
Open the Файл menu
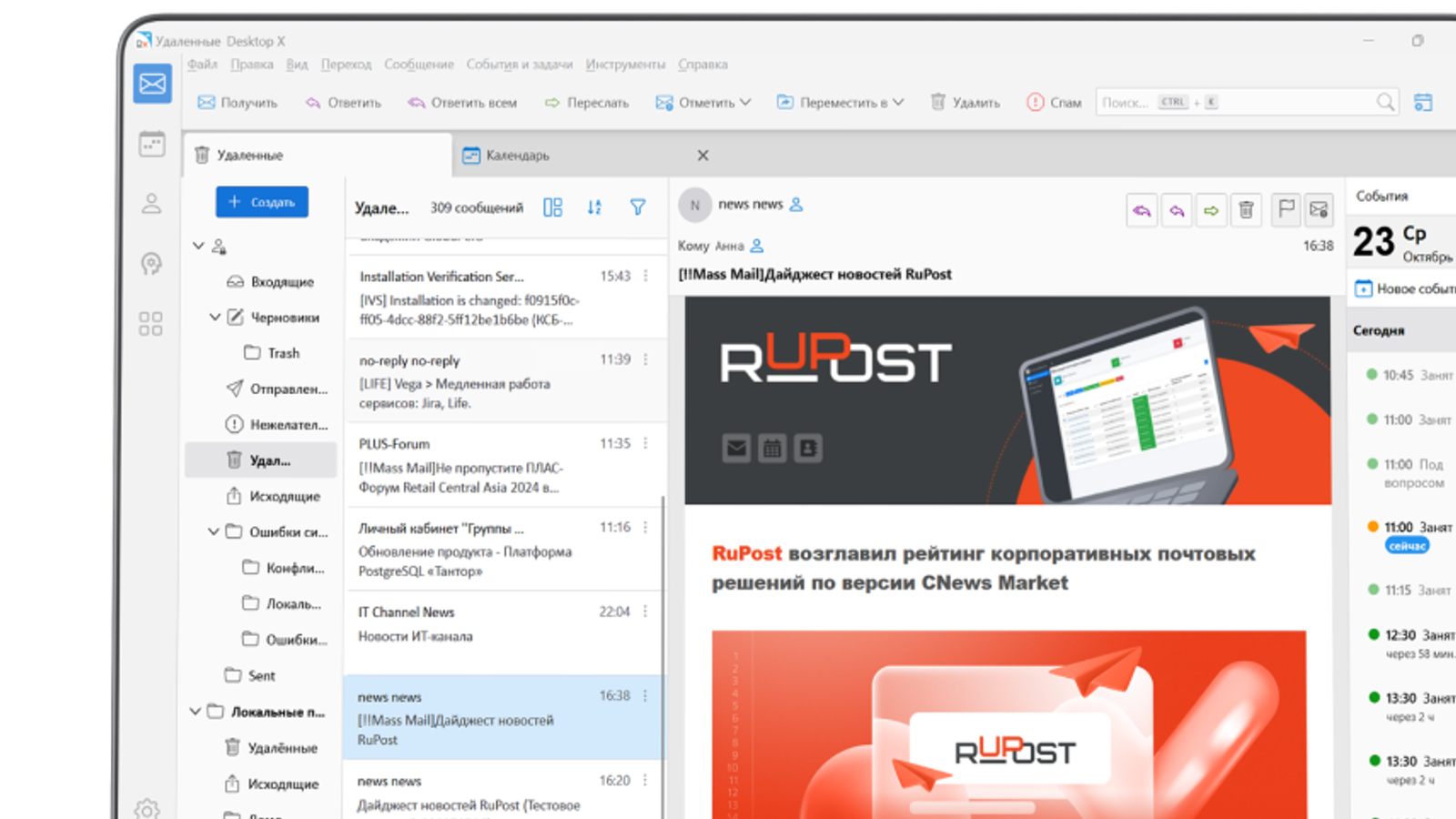click(x=202, y=65)
